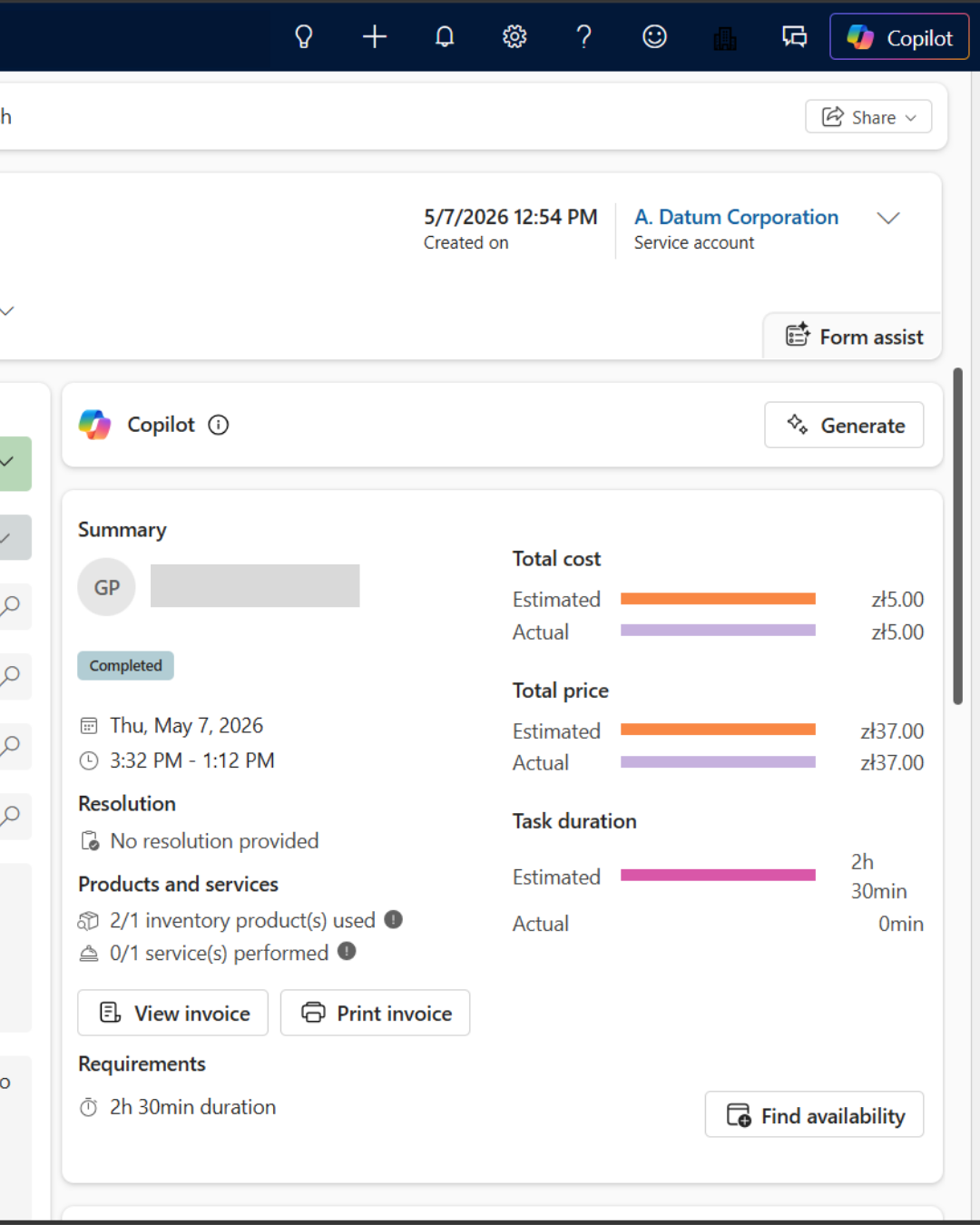Screen dimensions: 980x1225
Task: Open the notifications bell
Action: (445, 36)
